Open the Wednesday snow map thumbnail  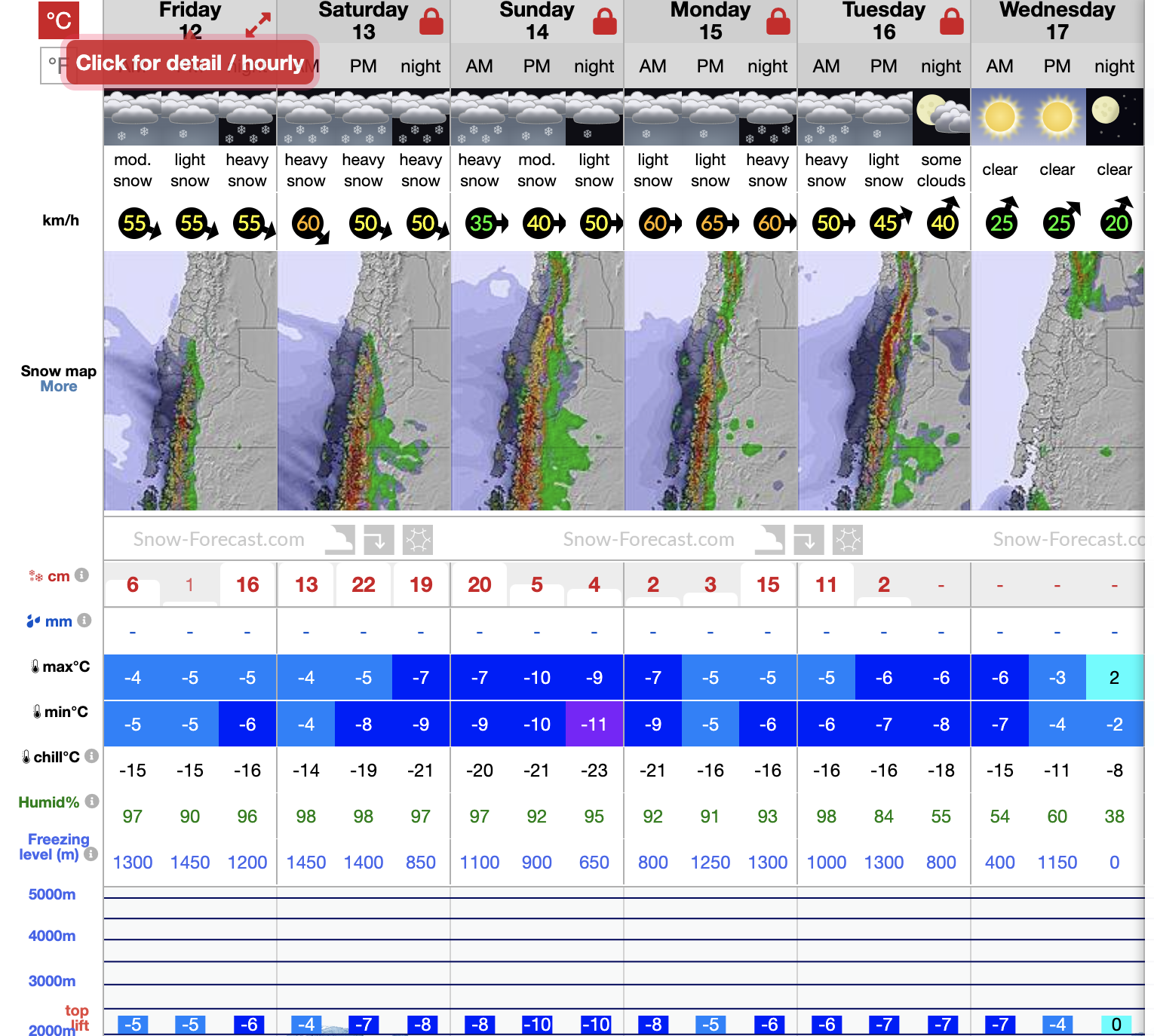[x=1057, y=381]
